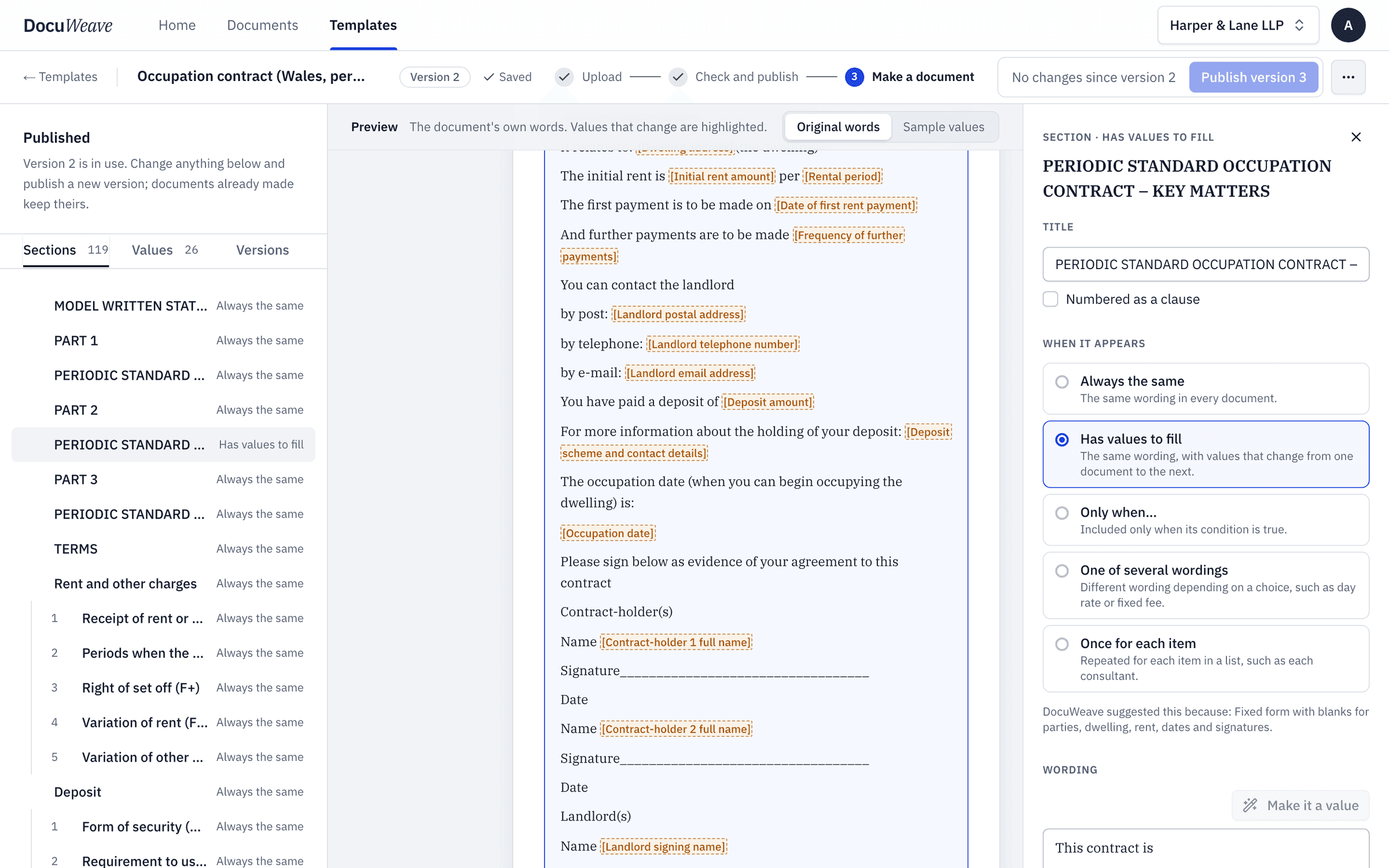Click the Check and publish checkmark icon
Screen dimensions: 1389x868
pyautogui.click(x=678, y=77)
